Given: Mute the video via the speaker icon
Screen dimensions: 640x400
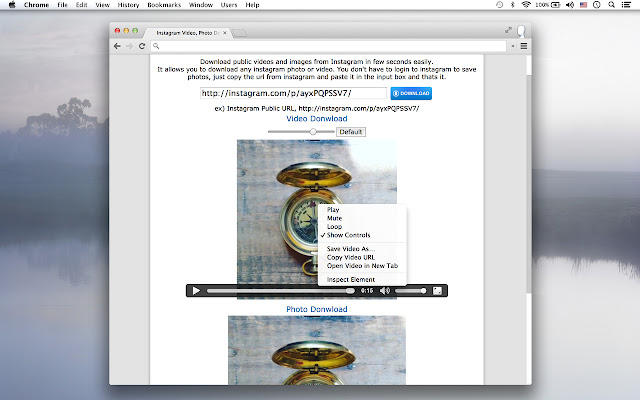Looking at the screenshot, I should (384, 291).
